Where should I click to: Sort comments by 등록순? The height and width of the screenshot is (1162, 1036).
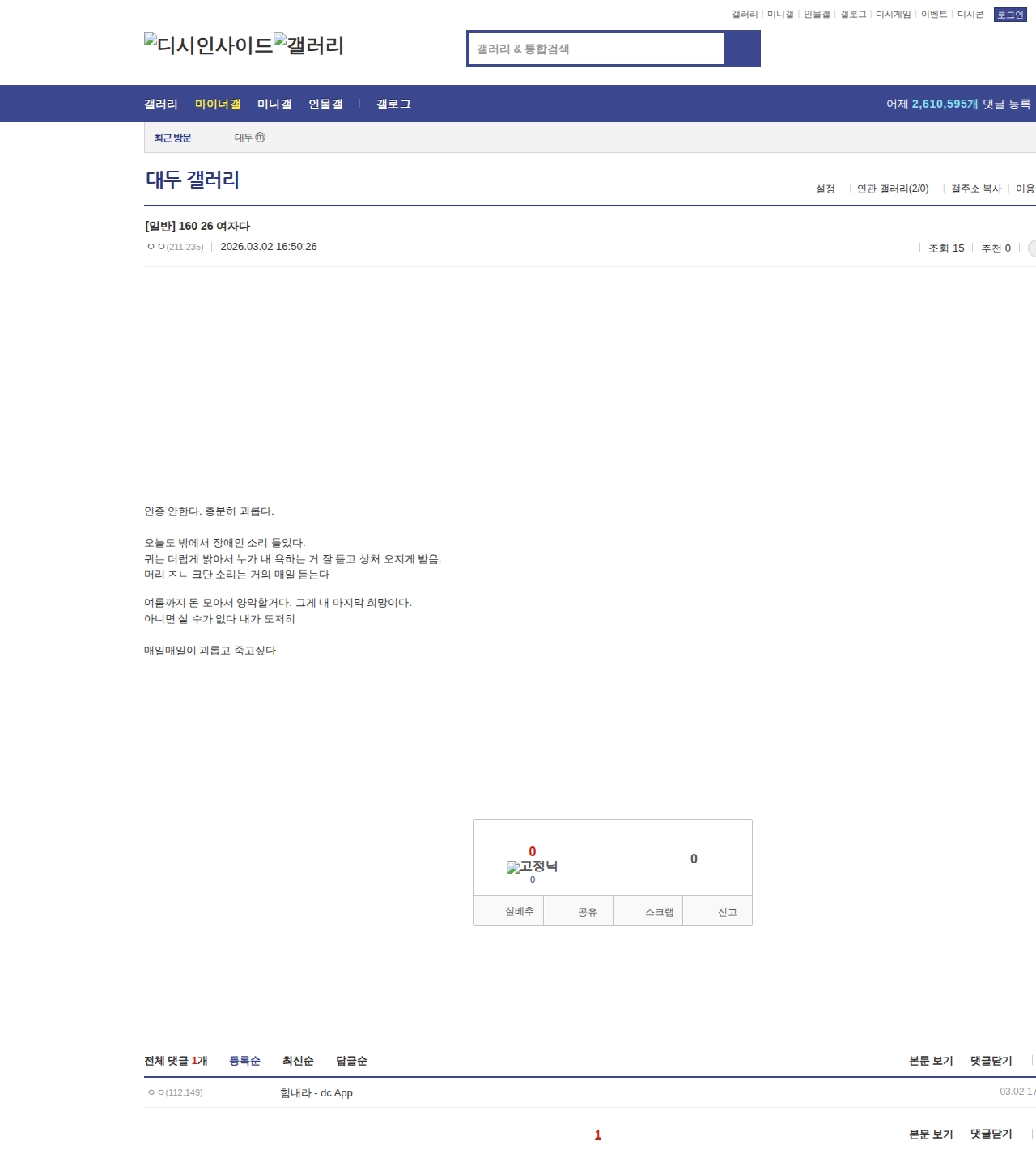[244, 1061]
